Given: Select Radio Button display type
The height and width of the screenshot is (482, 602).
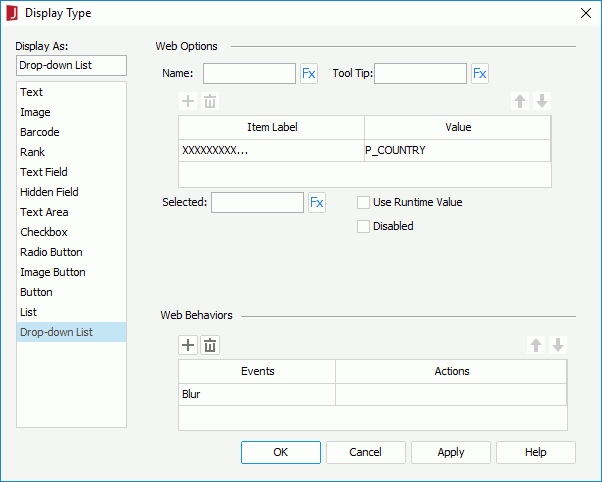Looking at the screenshot, I should click(51, 252).
